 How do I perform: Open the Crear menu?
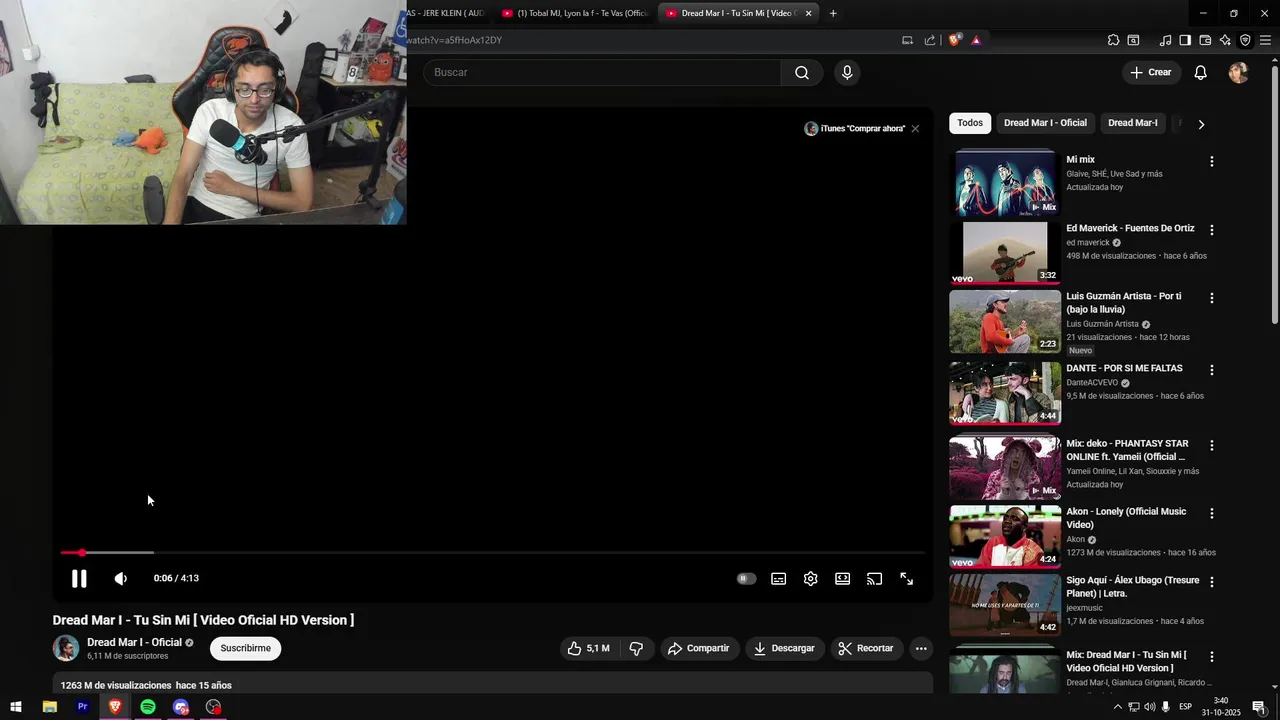pos(1150,72)
